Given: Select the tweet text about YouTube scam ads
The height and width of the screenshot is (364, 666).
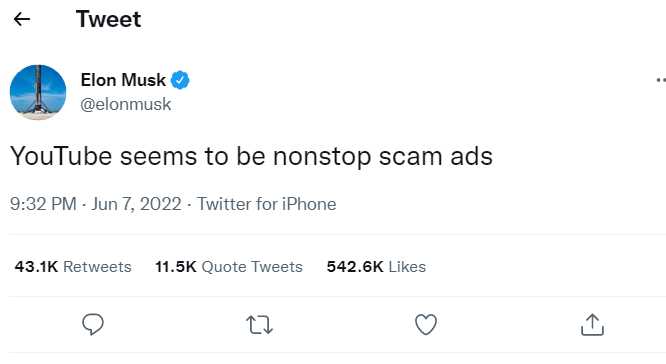Looking at the screenshot, I should tap(251, 156).
